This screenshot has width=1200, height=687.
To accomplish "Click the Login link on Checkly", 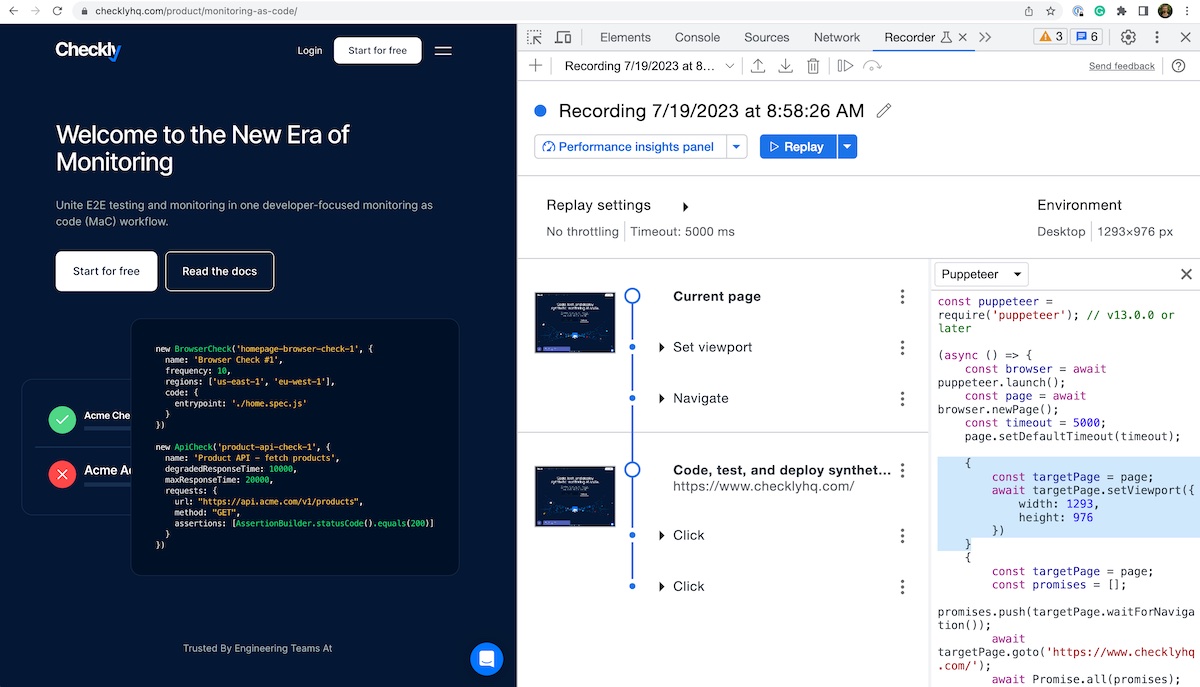I will tap(310, 50).
